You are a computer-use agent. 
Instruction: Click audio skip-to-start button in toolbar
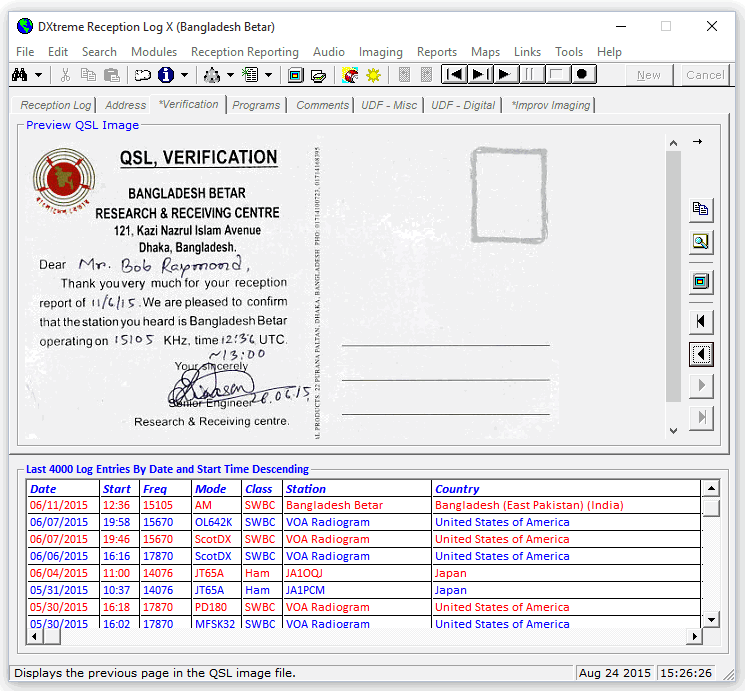(x=454, y=75)
